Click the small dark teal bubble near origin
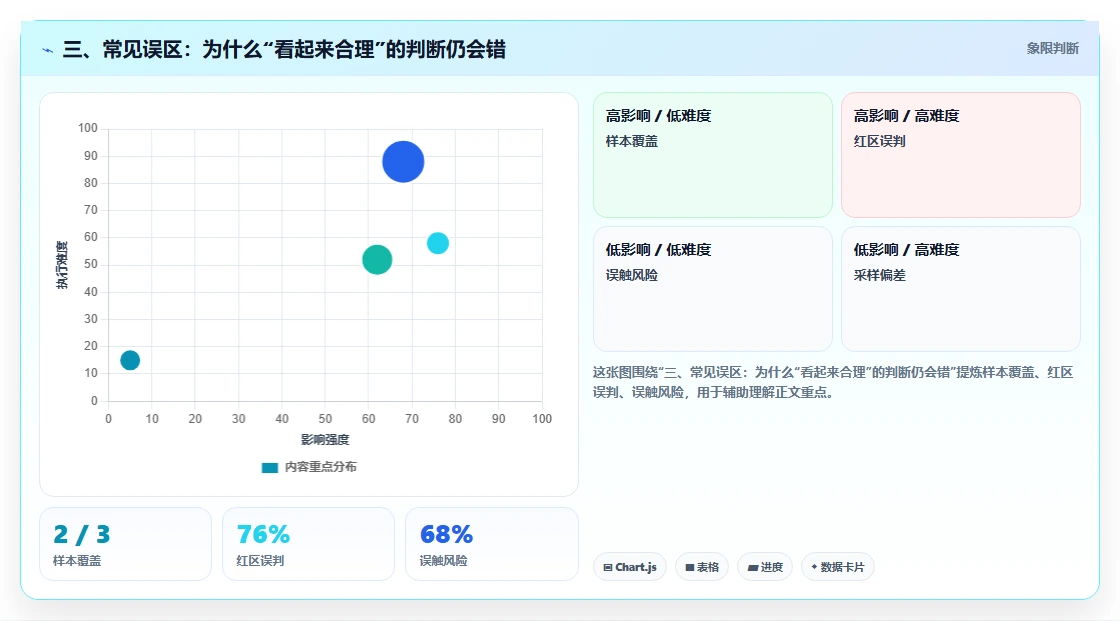This screenshot has height=621, width=1120. (130, 360)
